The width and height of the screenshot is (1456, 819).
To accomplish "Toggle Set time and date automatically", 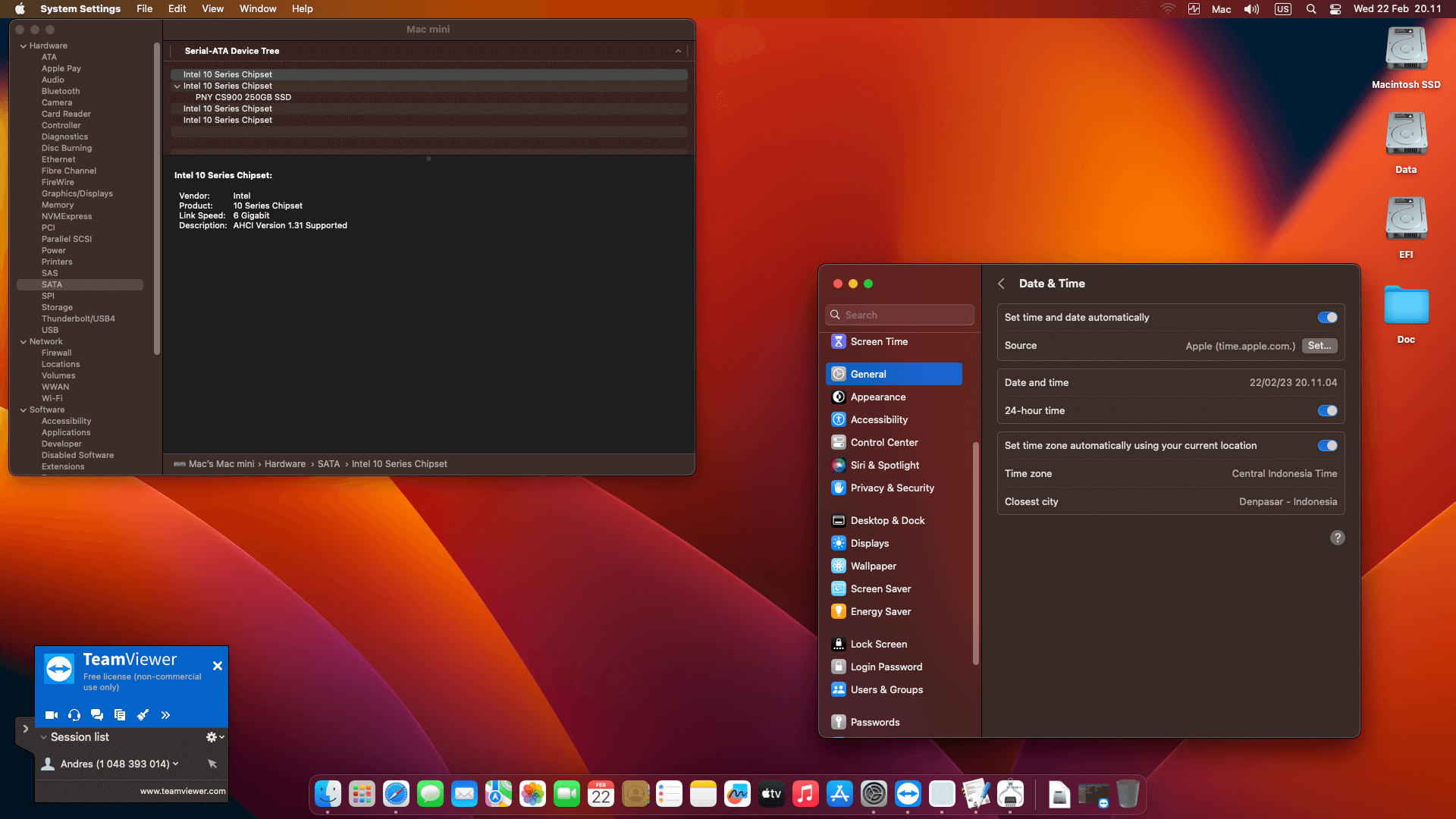I will pos(1328,318).
